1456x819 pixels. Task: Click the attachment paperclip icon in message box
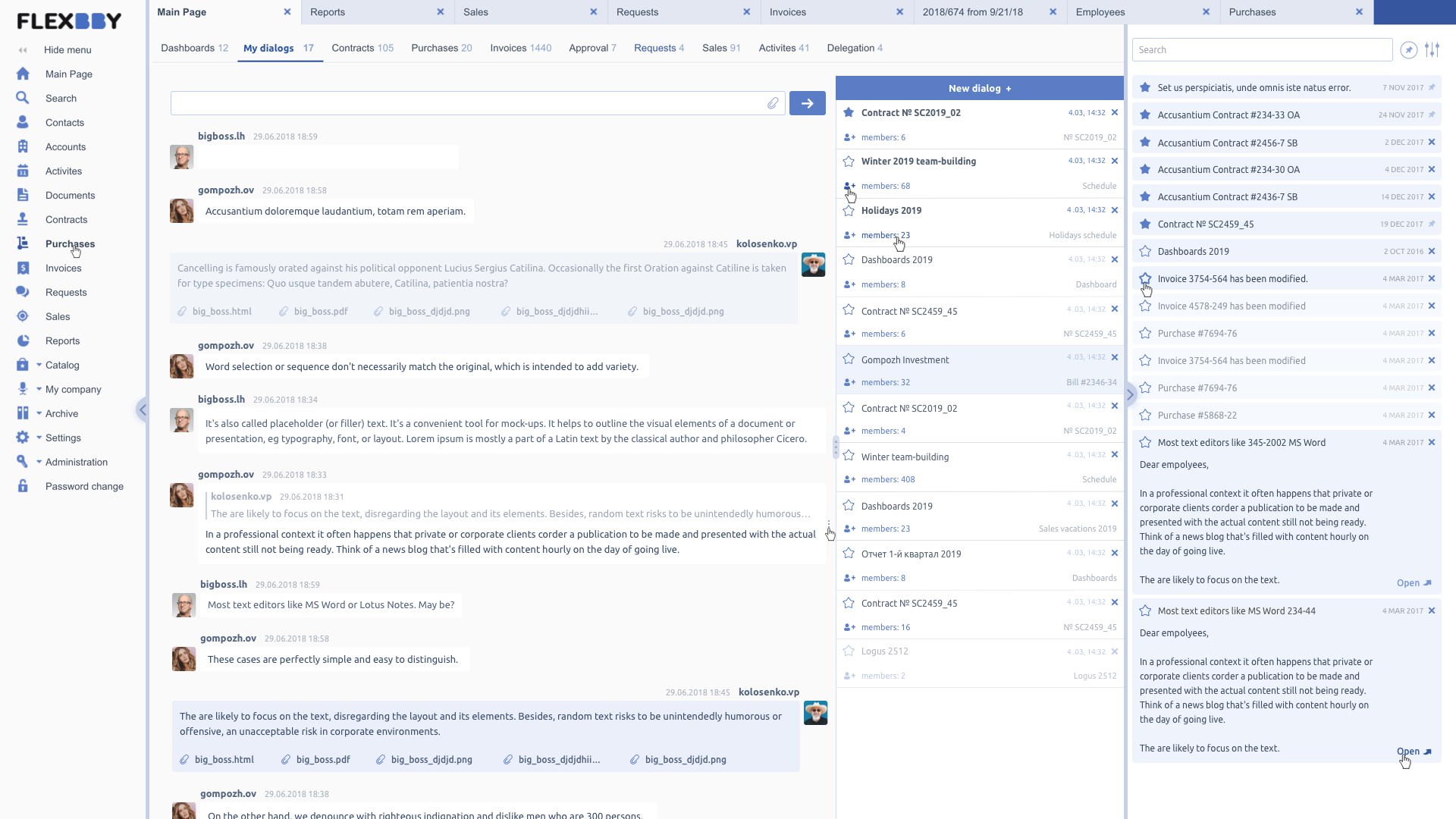coord(772,103)
